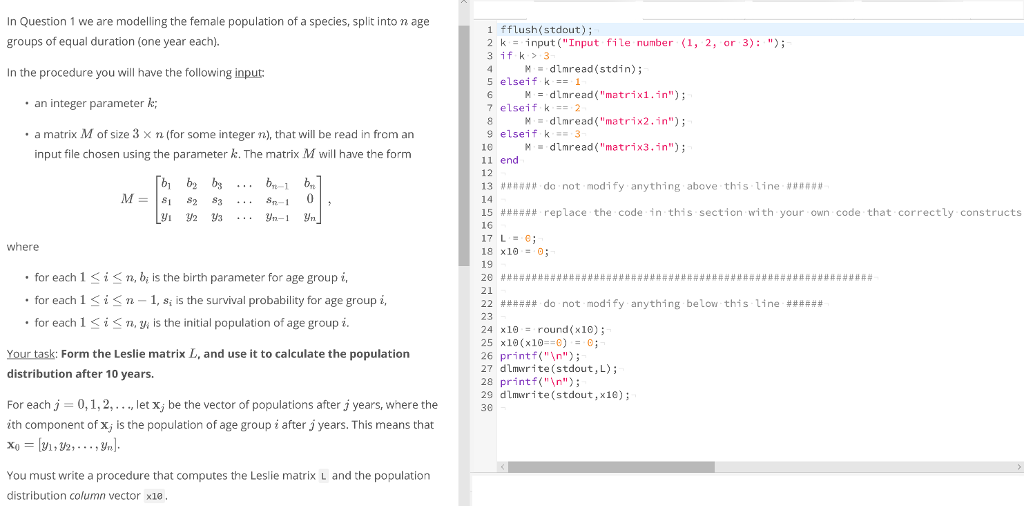Click the empty line 19 in the editor
This screenshot has height=506, width=1024.
(x=758, y=264)
